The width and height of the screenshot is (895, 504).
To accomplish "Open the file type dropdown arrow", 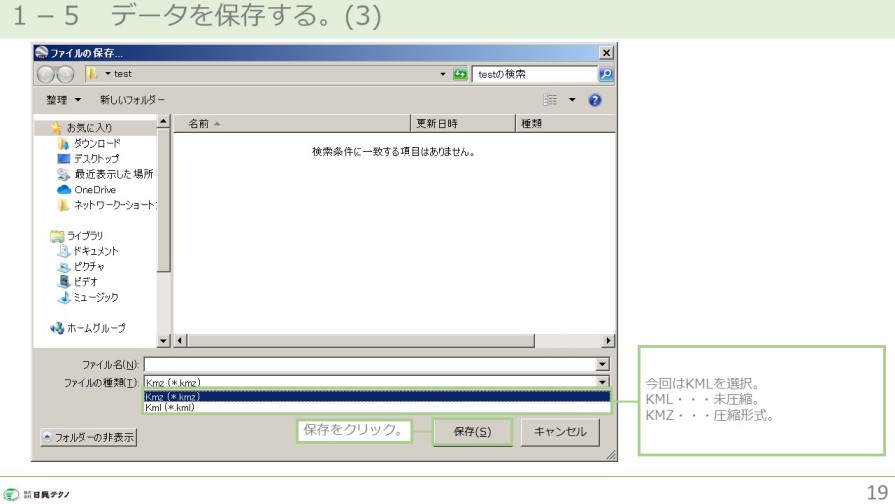I will (x=603, y=382).
